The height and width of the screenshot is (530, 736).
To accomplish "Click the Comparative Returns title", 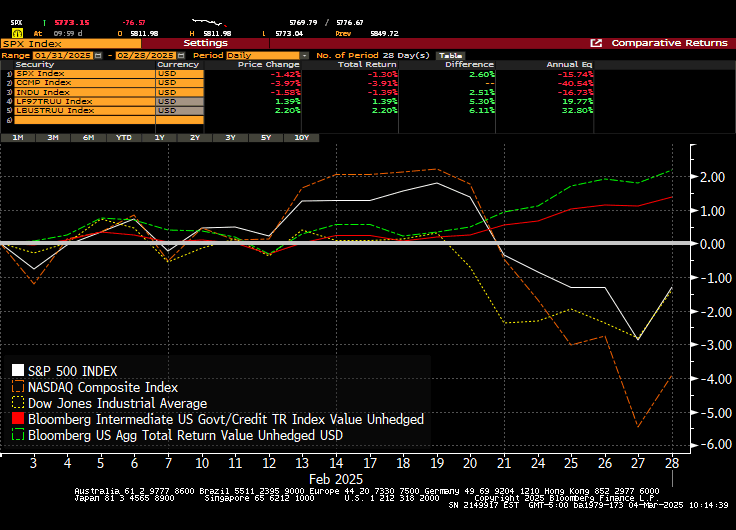I will point(669,43).
